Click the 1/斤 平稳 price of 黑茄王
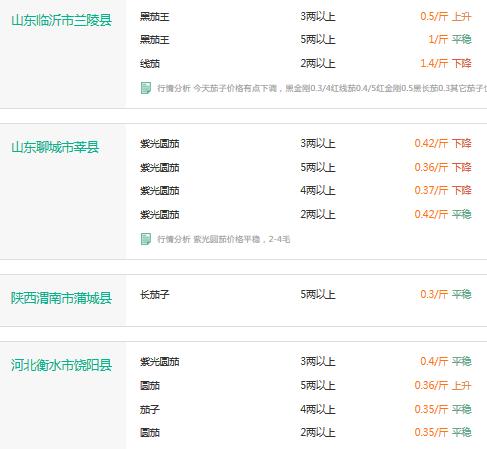The image size is (487, 449). pyautogui.click(x=450, y=40)
